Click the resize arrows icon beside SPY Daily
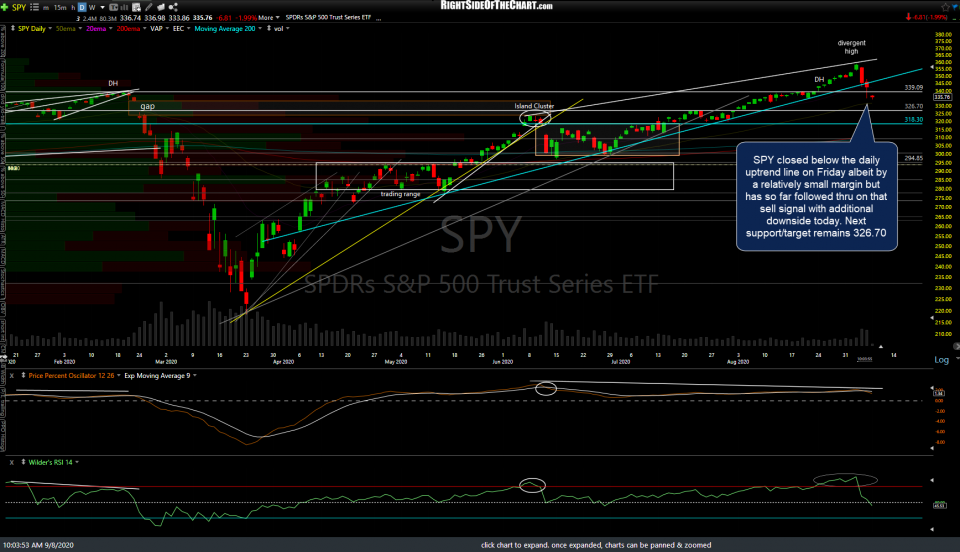Viewport: 960px width, 552px height. [x=13, y=28]
